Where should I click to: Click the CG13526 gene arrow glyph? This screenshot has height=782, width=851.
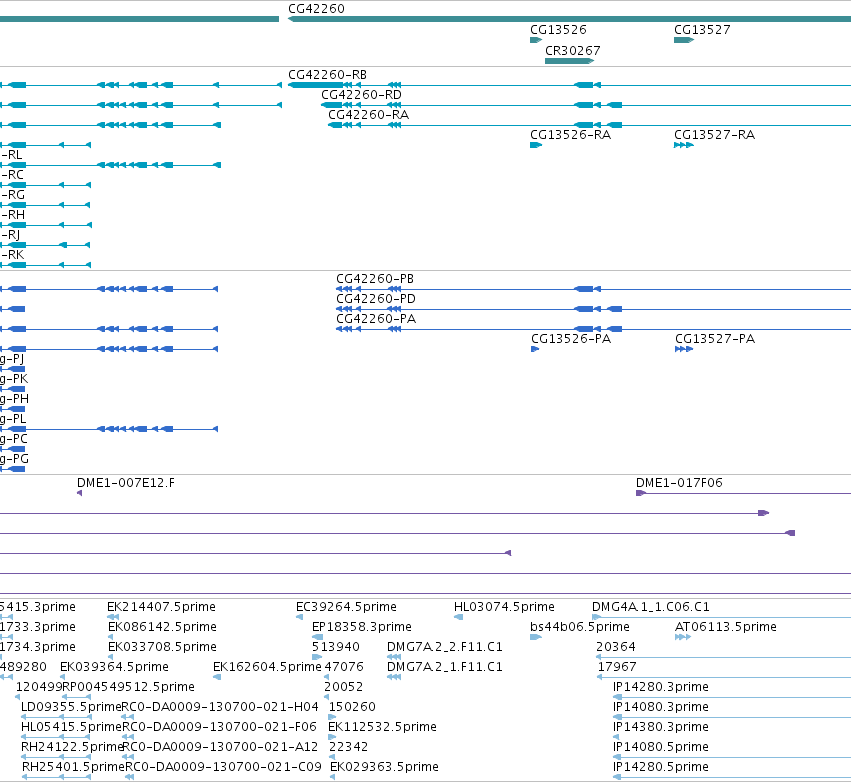(536, 40)
